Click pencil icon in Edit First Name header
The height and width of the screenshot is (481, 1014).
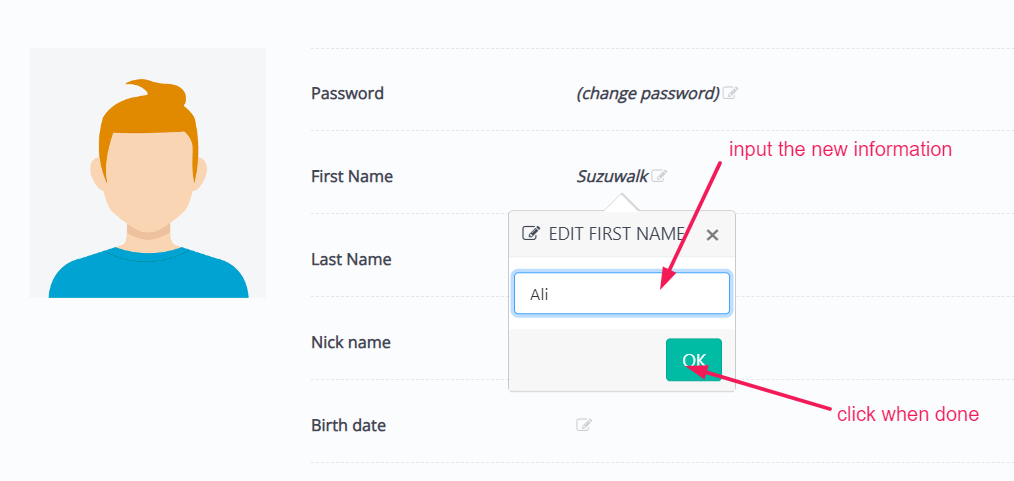532,234
